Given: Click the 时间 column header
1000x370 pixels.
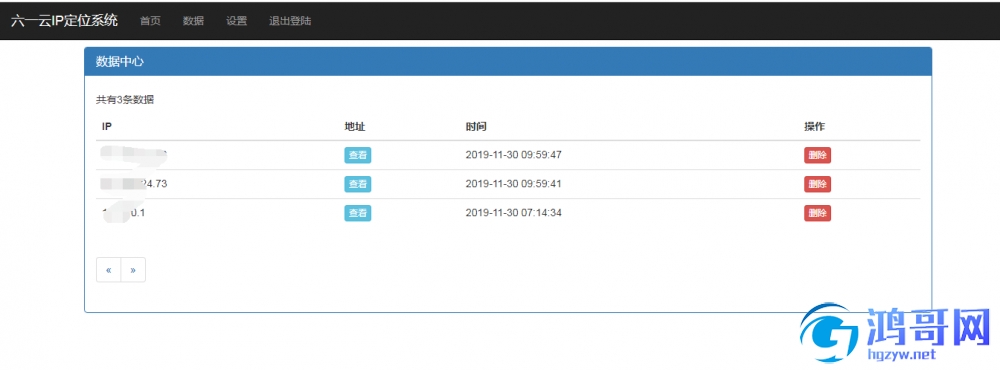Looking at the screenshot, I should [x=476, y=127].
